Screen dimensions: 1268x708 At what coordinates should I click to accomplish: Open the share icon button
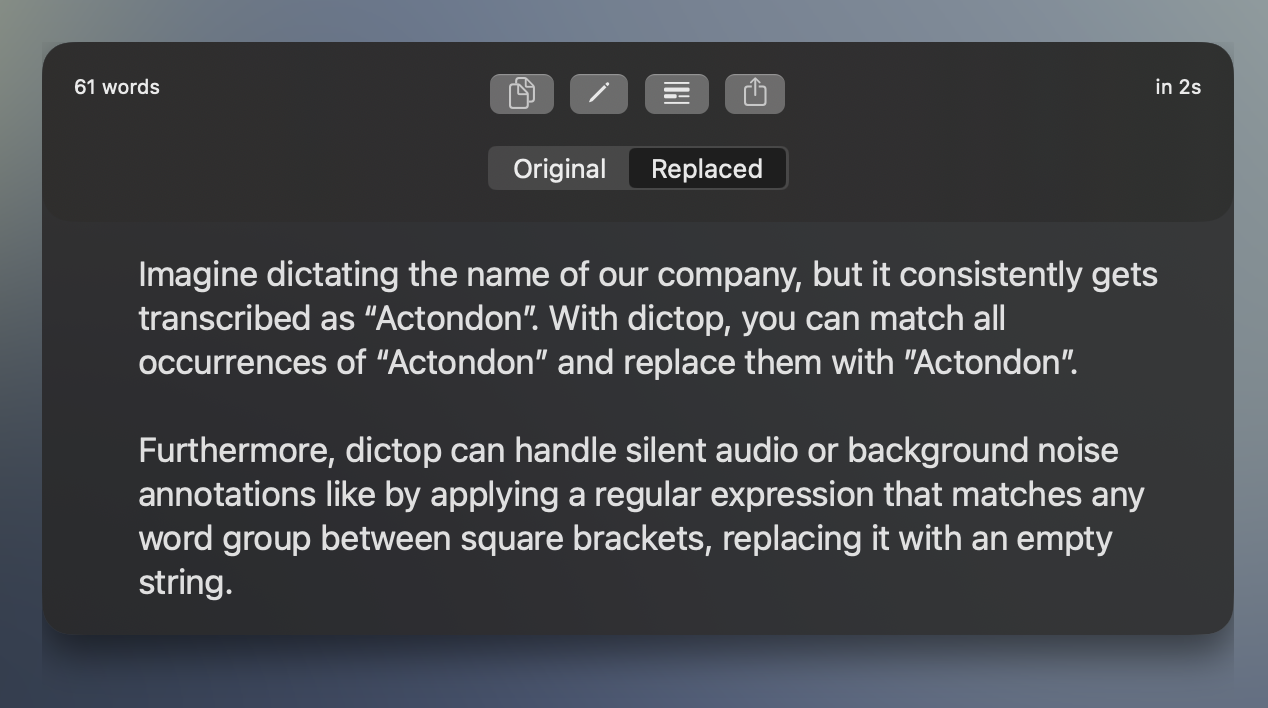(754, 94)
